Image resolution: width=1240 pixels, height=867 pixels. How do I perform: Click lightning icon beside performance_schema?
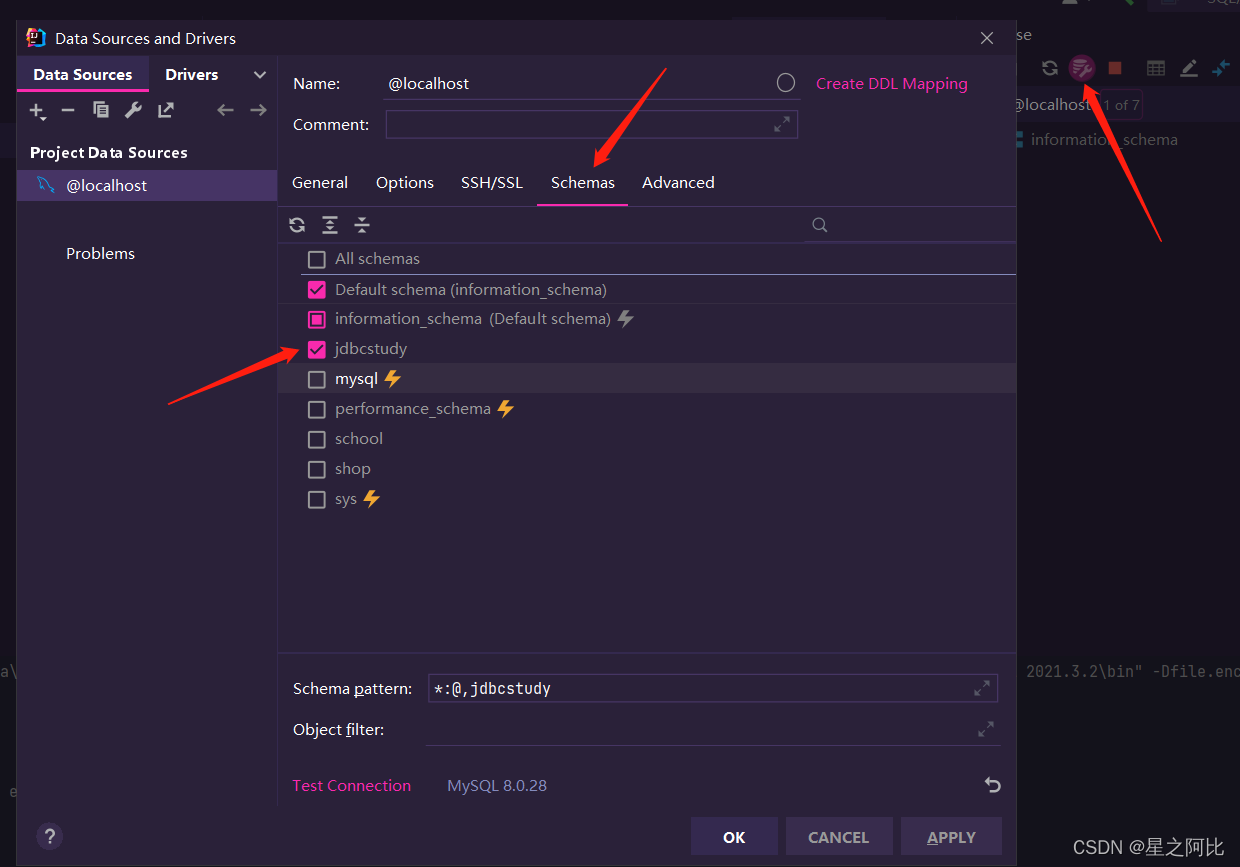(x=506, y=409)
